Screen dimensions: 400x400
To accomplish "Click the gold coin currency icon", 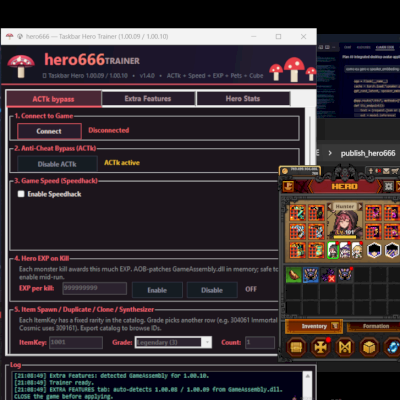I will click(285, 171).
